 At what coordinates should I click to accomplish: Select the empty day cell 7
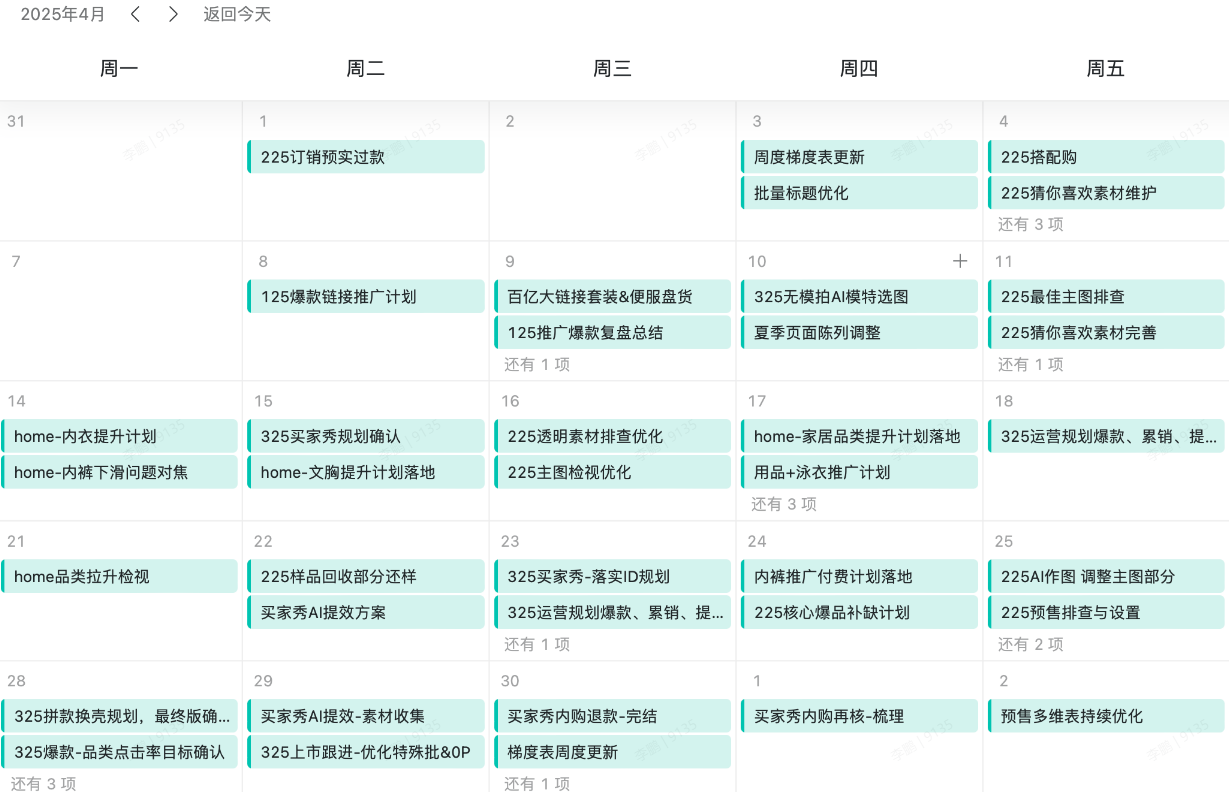click(120, 311)
